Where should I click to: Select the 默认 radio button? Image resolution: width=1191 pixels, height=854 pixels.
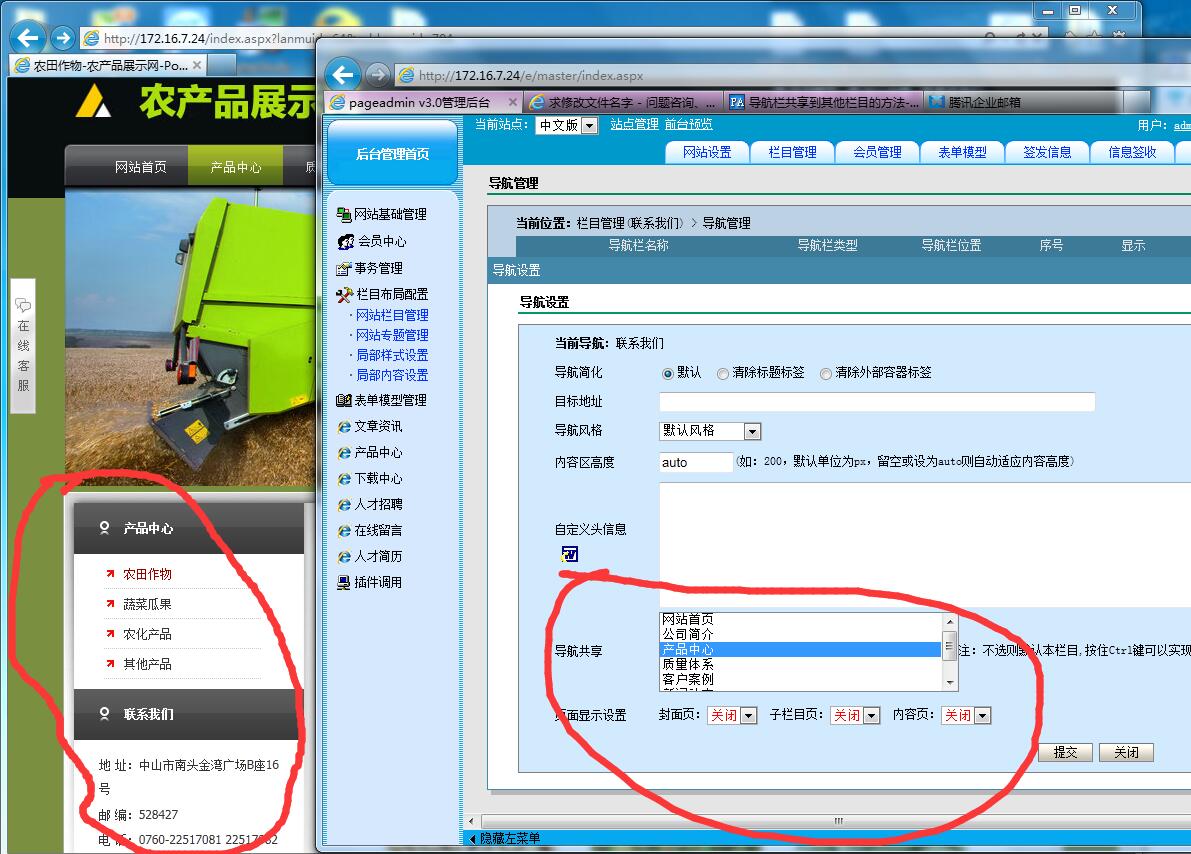(x=668, y=373)
